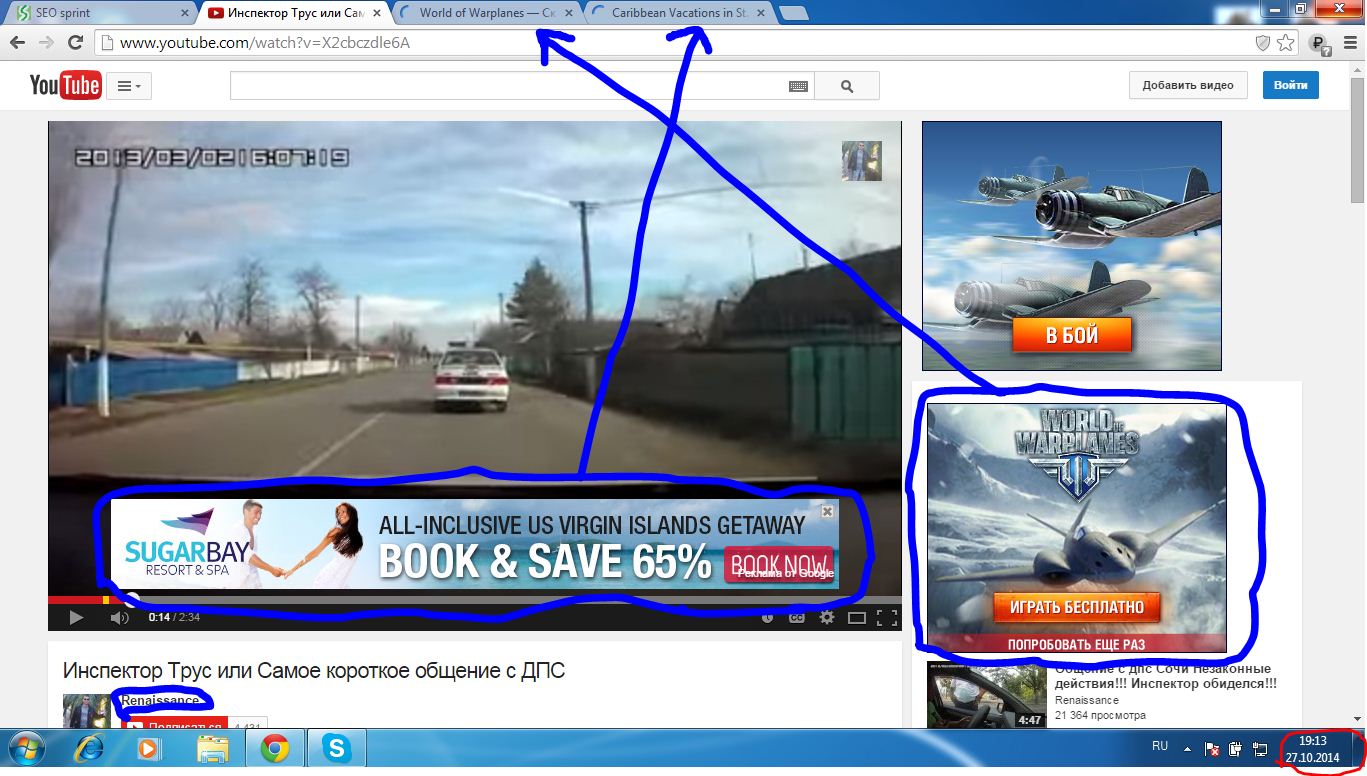
Task: Click the shield icon in address bar
Action: tap(1264, 43)
